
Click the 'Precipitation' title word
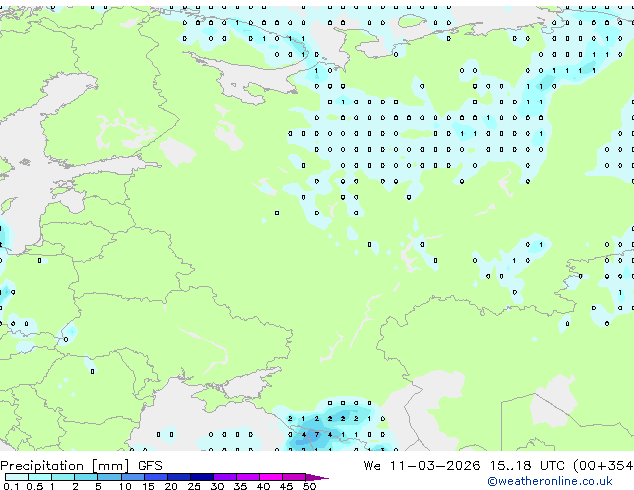pyautogui.click(x=42, y=466)
